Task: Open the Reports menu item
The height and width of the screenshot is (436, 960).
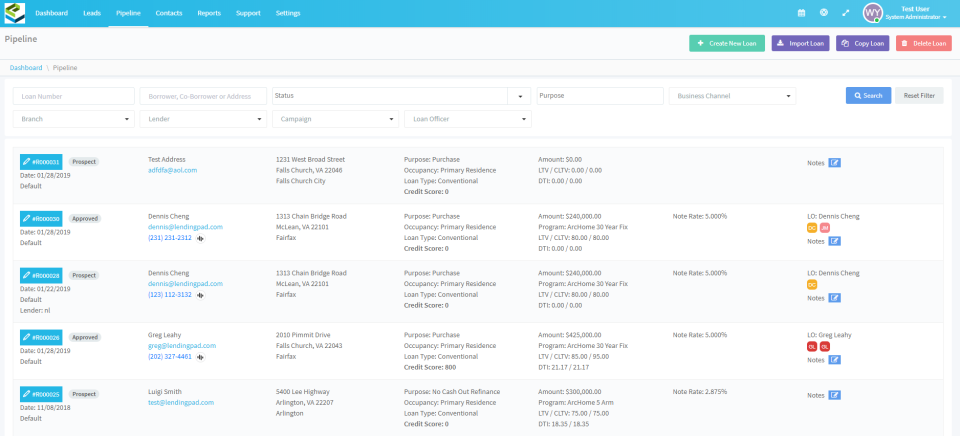Action: (x=209, y=13)
